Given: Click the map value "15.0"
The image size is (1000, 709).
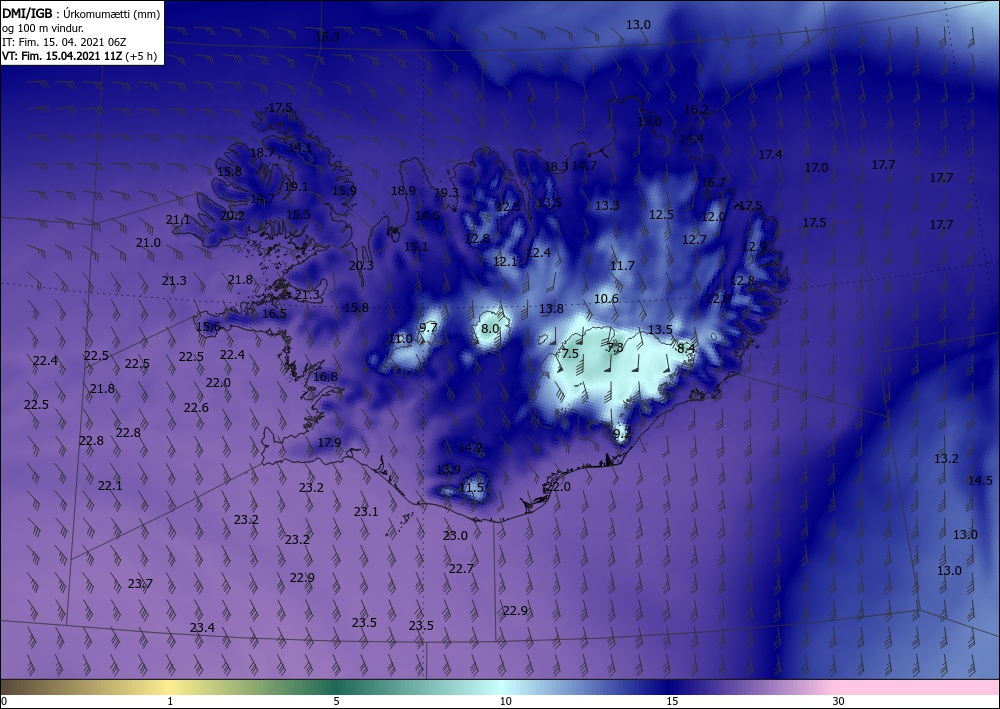Looking at the screenshot, I should coord(649,122).
